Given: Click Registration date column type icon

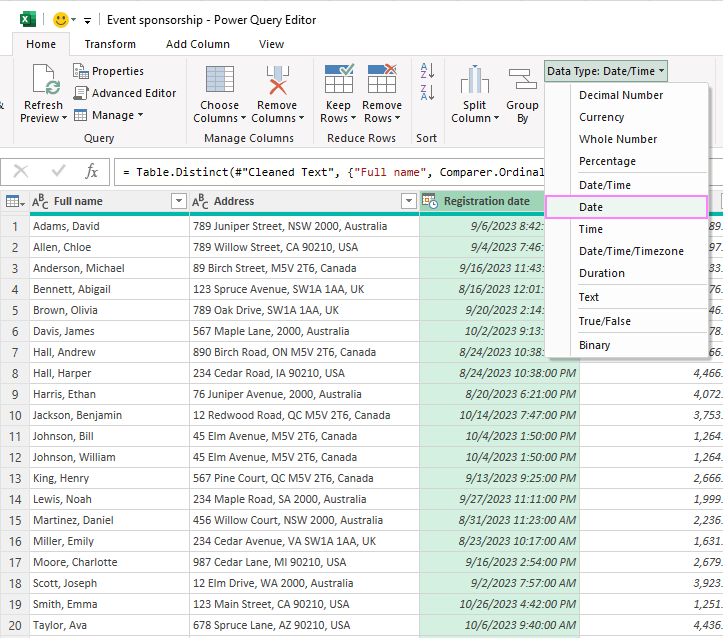Looking at the screenshot, I should click(430, 201).
